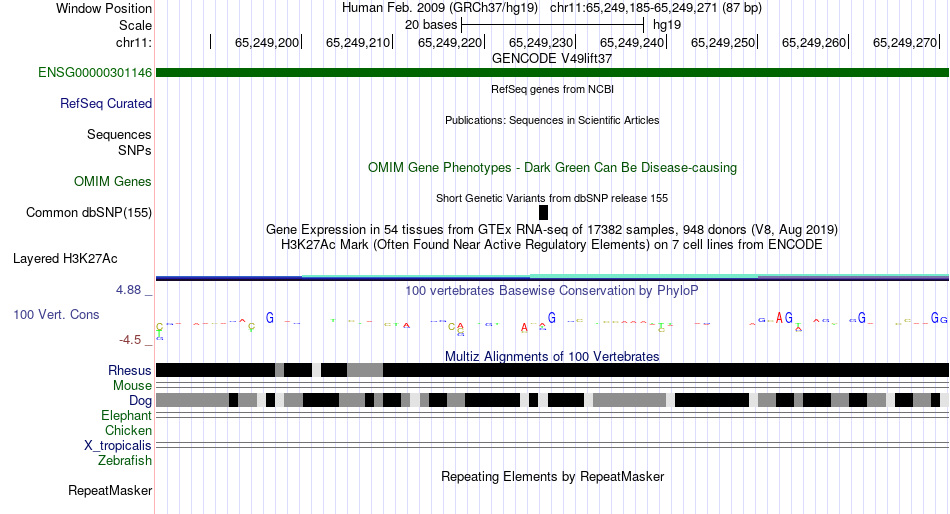Viewport: 950px width, 514px height.
Task: Click the OMIM Gene Phenotypes title text
Action: (x=552, y=167)
